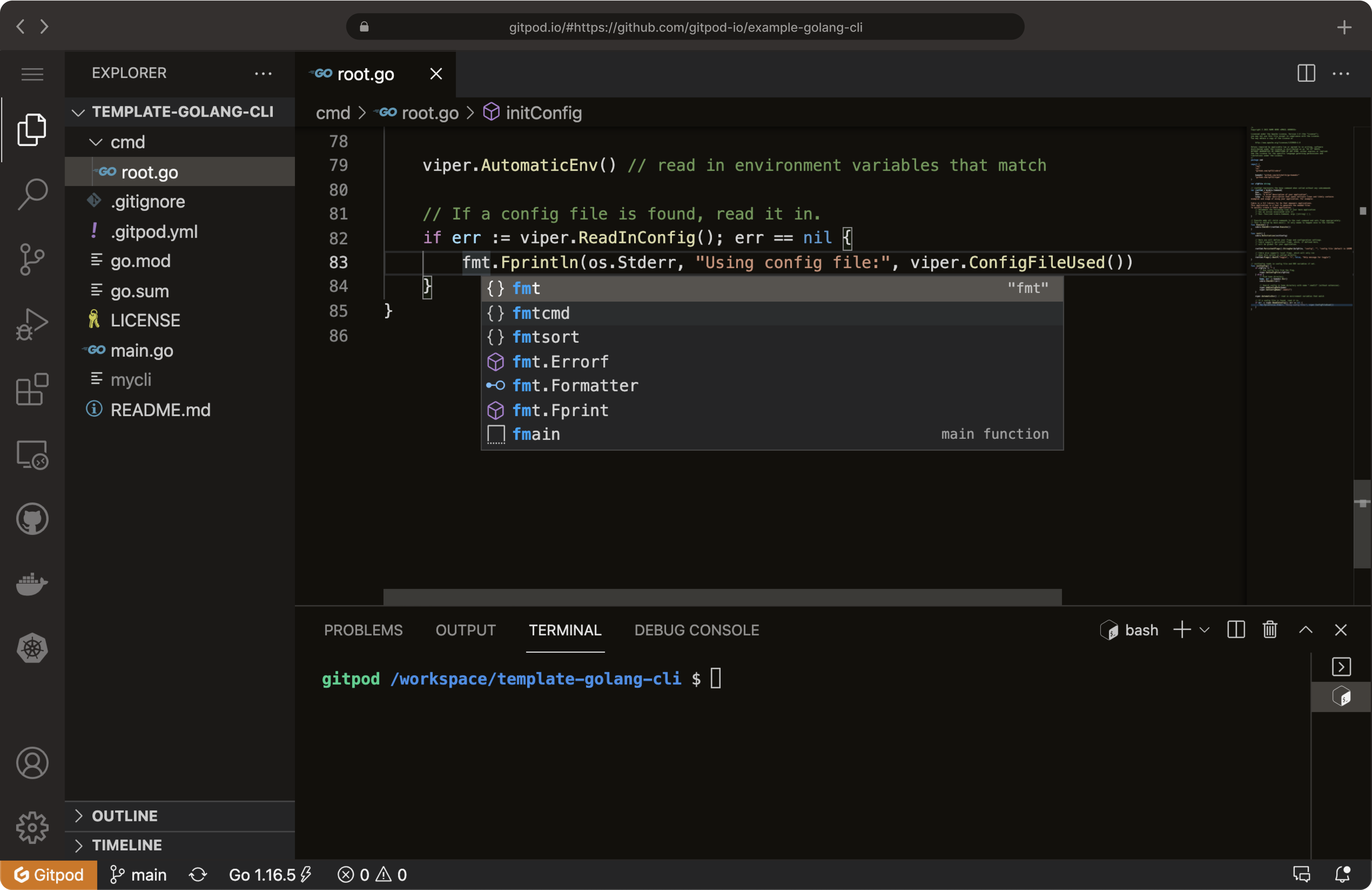Open the new terminal profile dropdown arrow
The width and height of the screenshot is (1372, 890).
[x=1204, y=629]
